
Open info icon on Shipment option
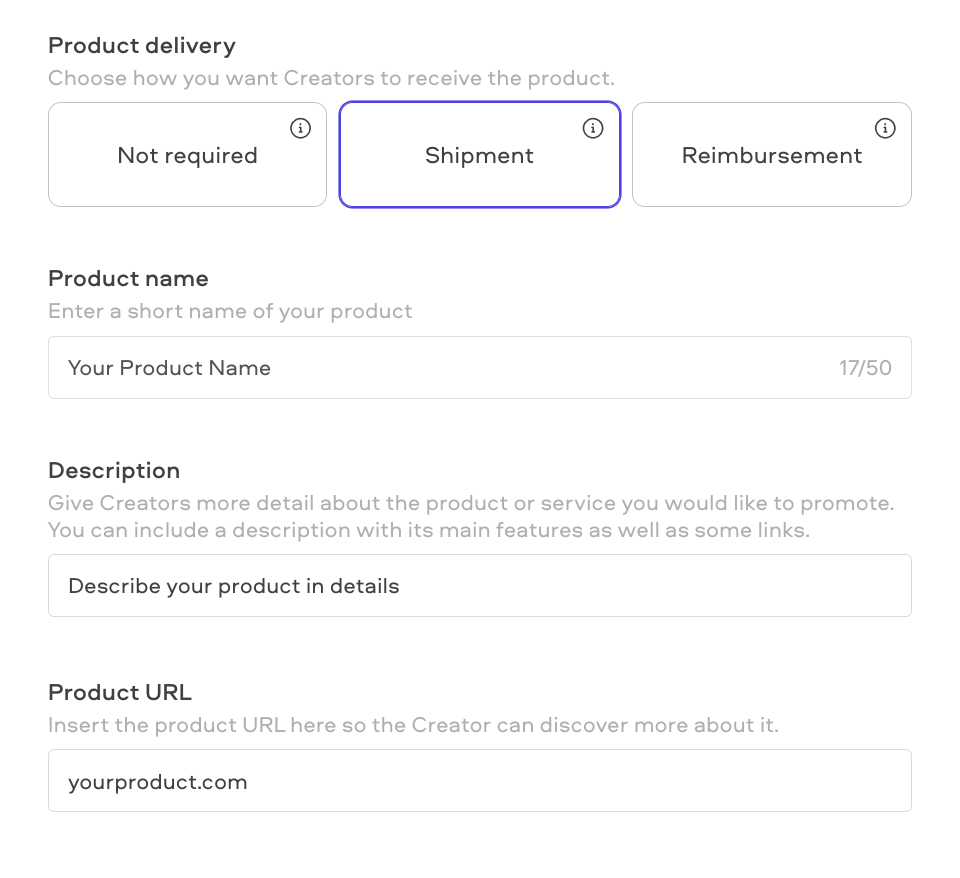(x=593, y=129)
